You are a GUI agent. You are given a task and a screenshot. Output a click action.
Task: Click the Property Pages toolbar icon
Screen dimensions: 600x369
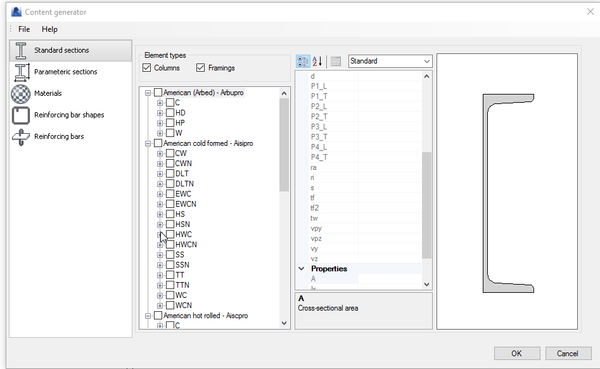pos(336,61)
